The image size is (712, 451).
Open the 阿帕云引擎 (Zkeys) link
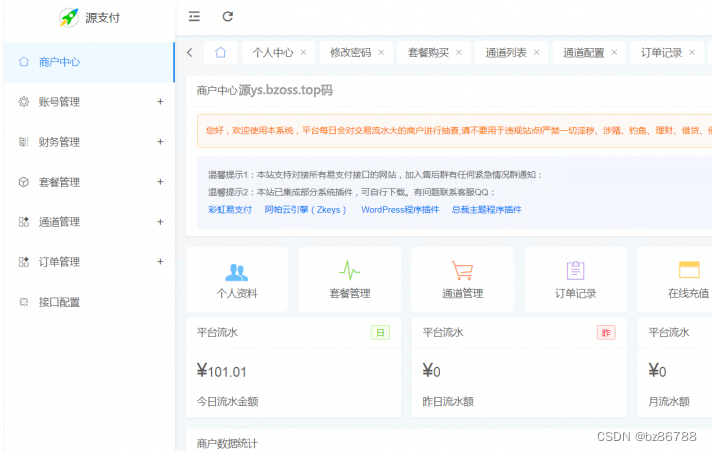click(305, 209)
